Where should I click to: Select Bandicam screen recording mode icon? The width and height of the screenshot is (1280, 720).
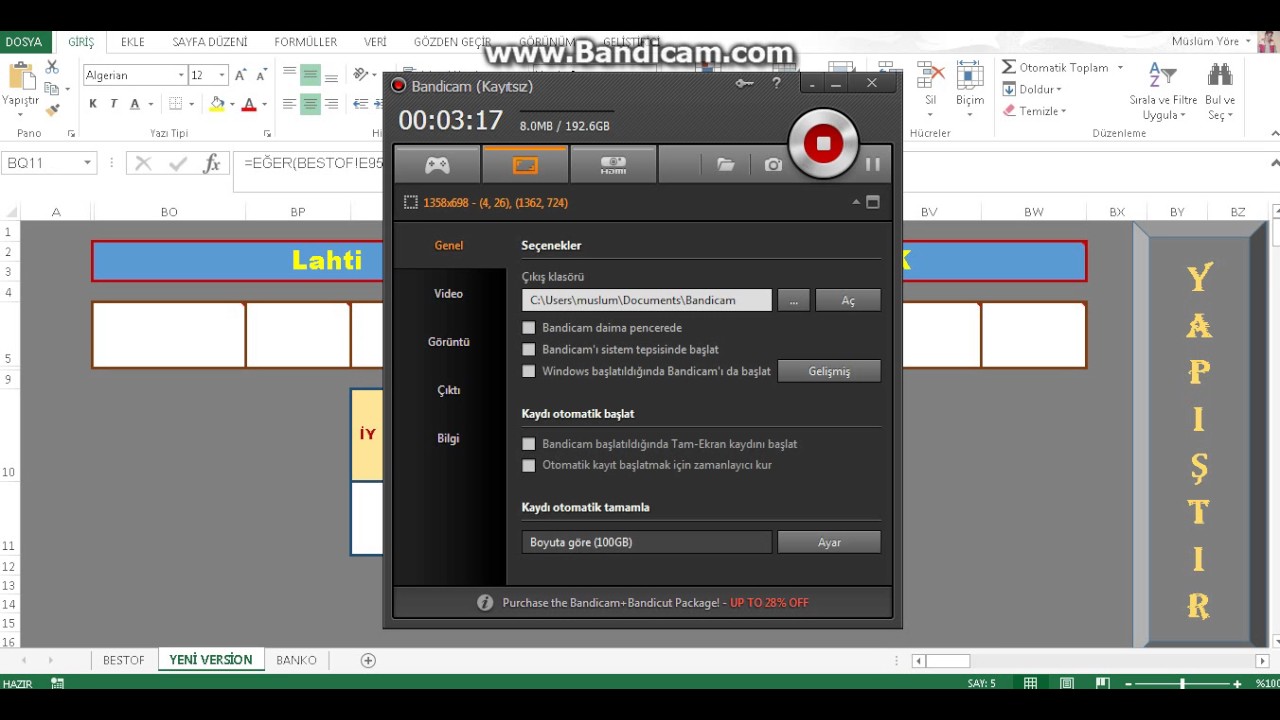pyautogui.click(x=525, y=165)
